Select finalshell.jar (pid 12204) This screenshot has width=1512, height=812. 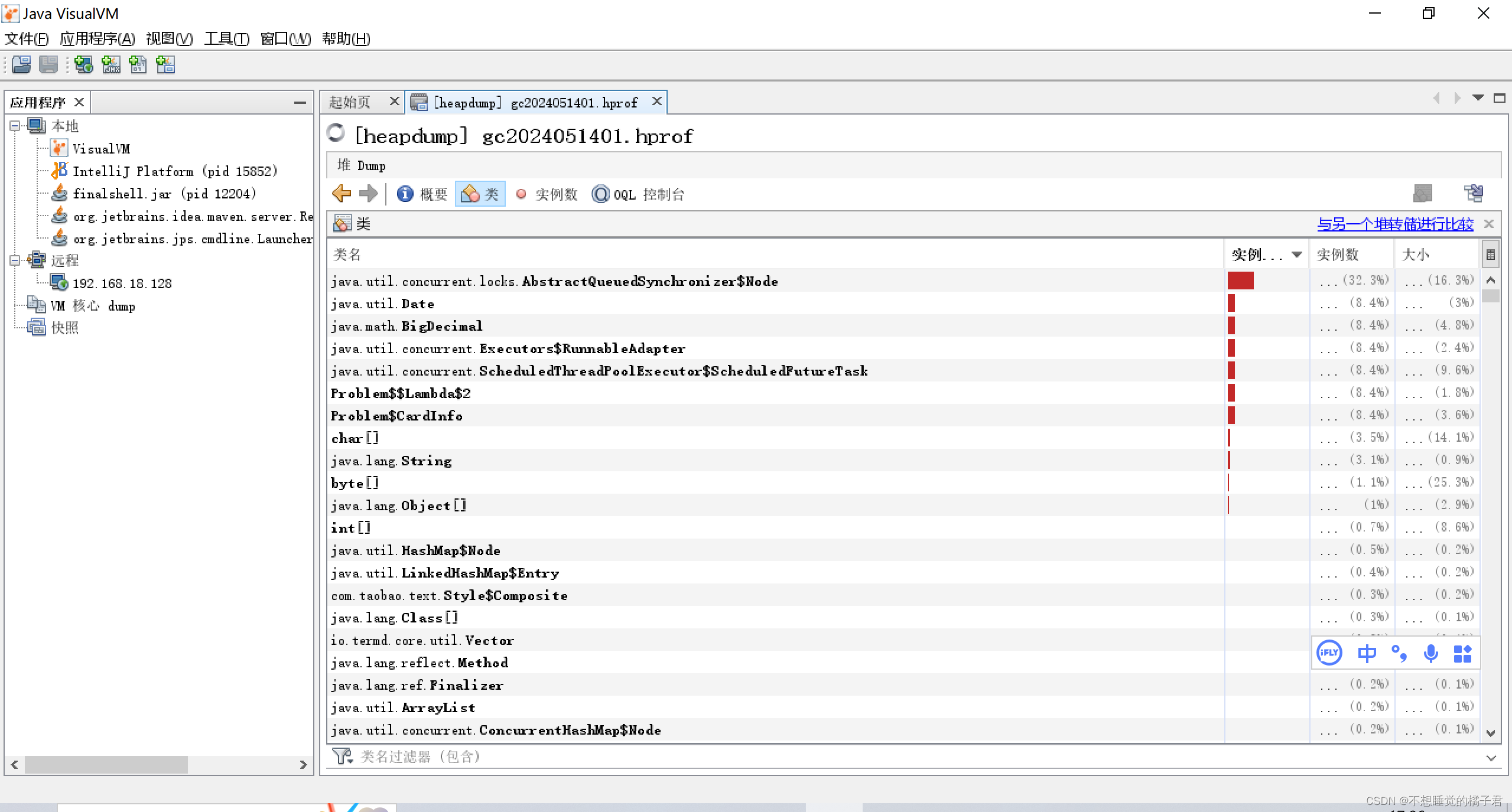(154, 193)
